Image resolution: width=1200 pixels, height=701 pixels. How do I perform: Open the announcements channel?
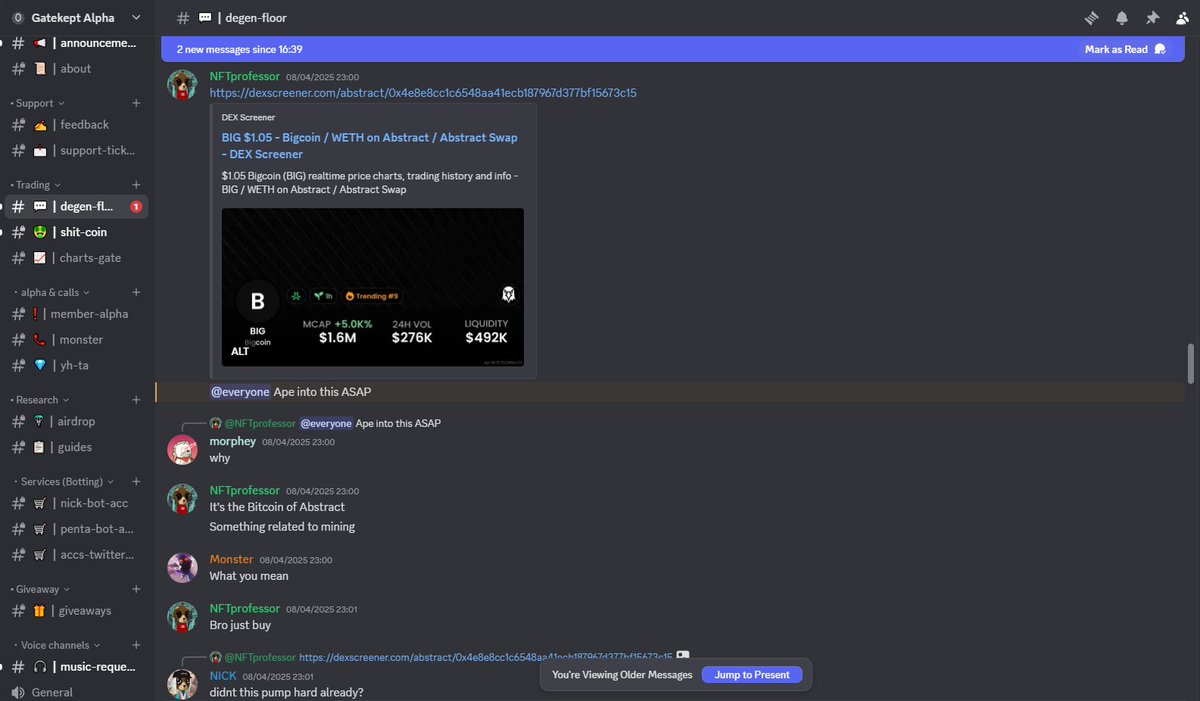pos(77,43)
